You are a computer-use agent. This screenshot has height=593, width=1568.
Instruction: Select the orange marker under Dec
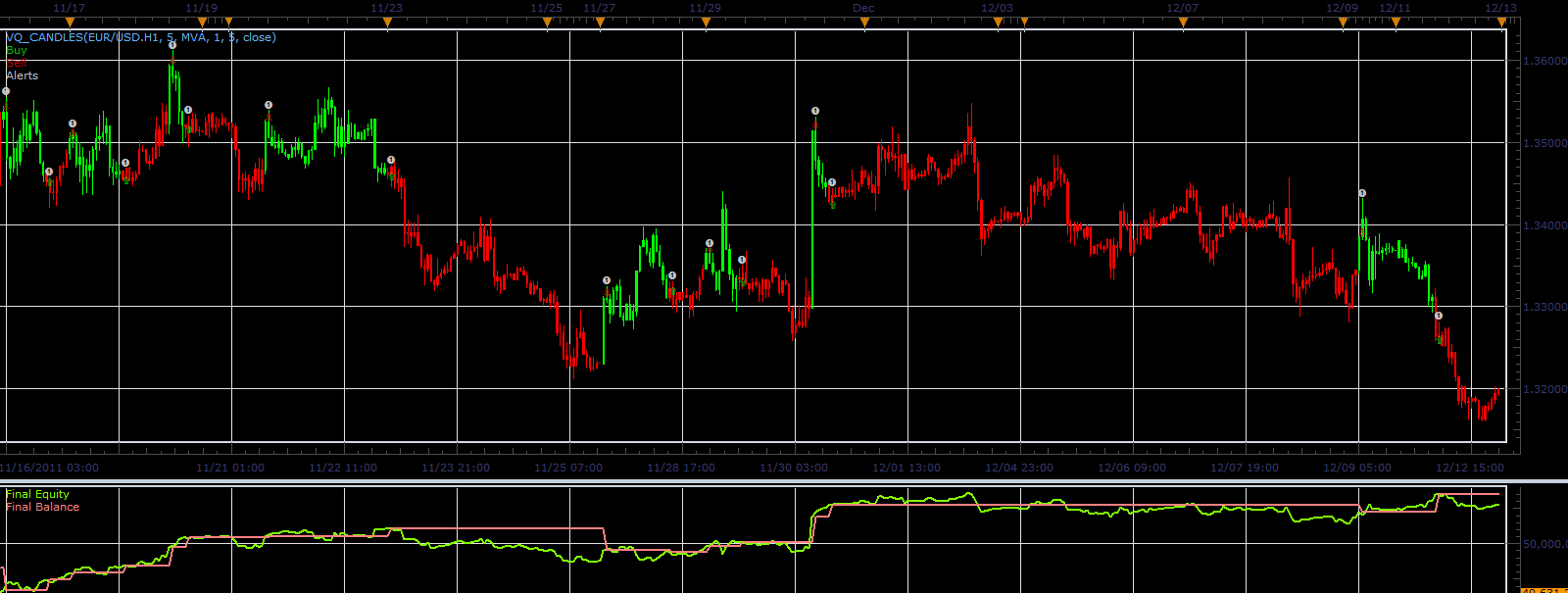pyautogui.click(x=864, y=22)
